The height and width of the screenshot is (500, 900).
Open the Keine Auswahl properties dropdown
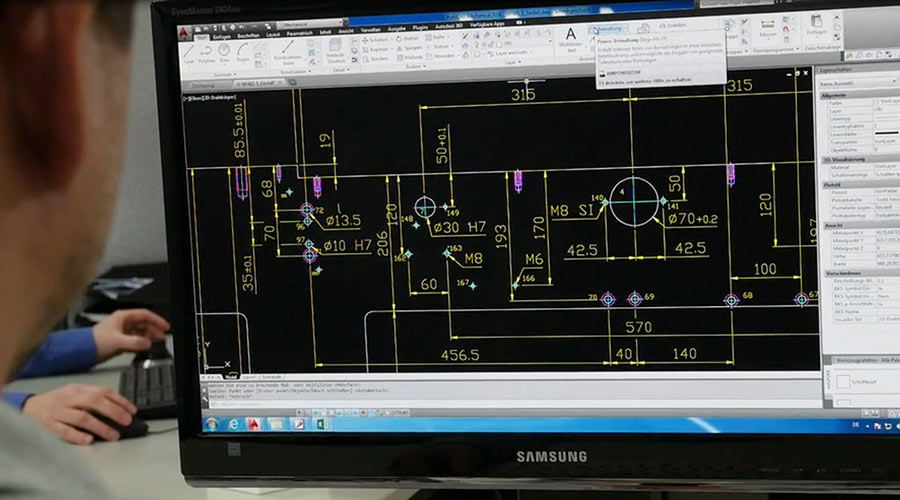pyautogui.click(x=857, y=84)
